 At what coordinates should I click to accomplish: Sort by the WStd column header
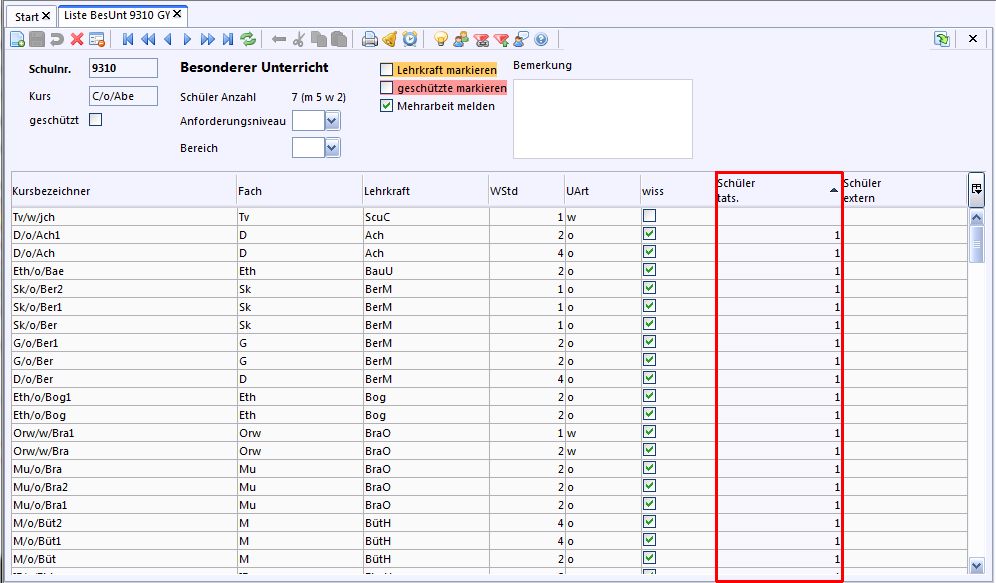click(x=527, y=191)
